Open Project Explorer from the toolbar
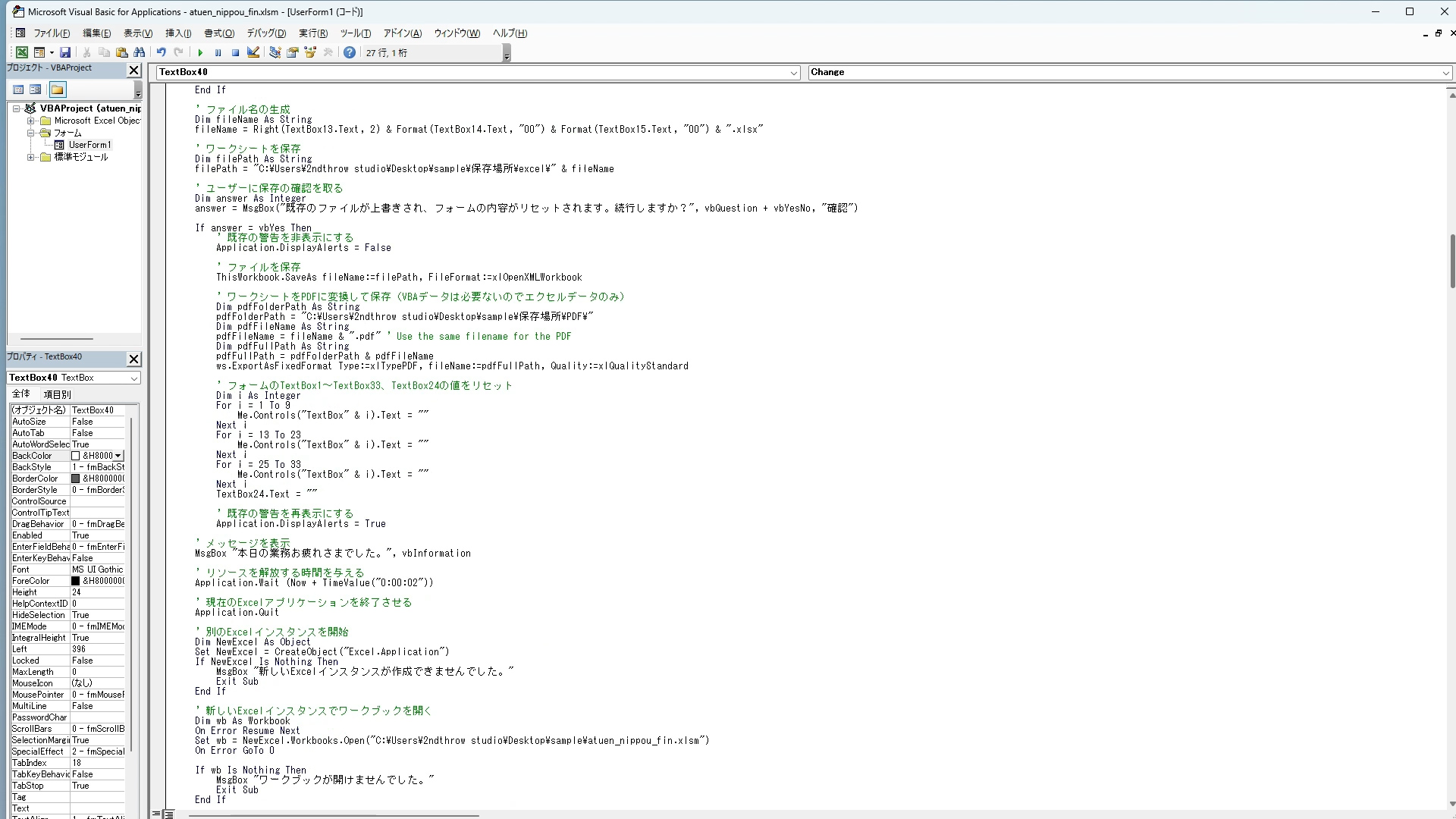The width and height of the screenshot is (1456, 819). click(275, 52)
